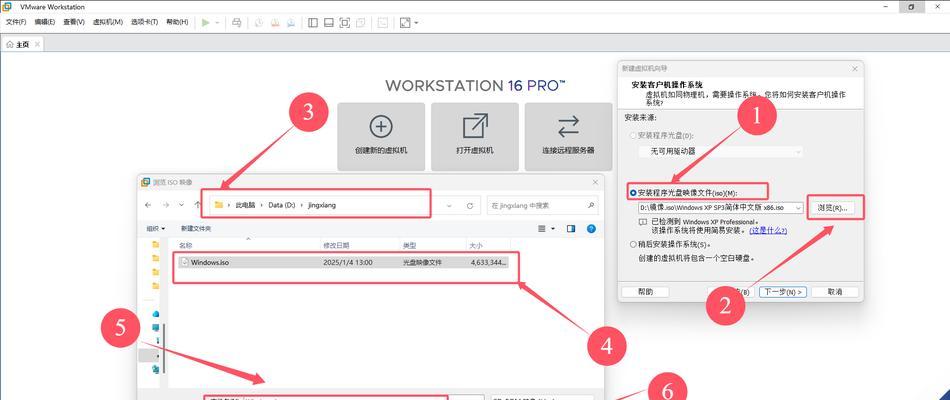
Task: Open the 选项卡(T) menu
Action: point(144,22)
